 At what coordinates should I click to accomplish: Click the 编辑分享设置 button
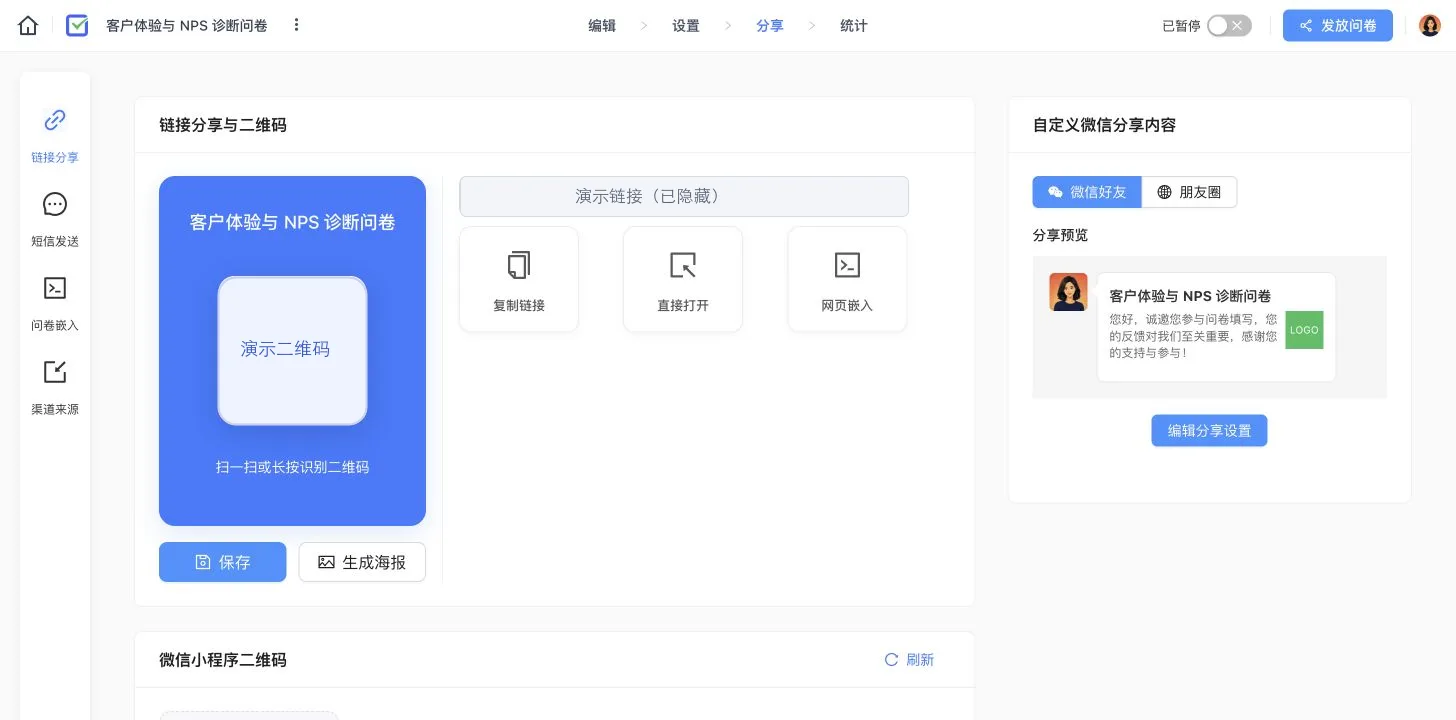[1209, 431]
